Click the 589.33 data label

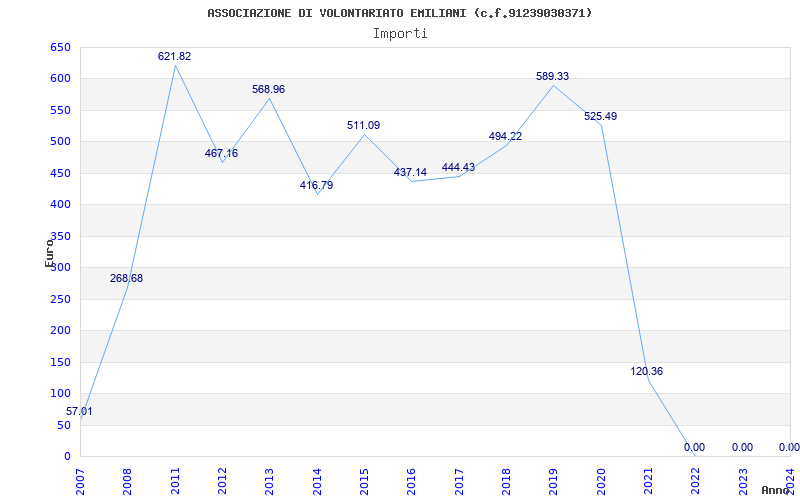tap(553, 77)
